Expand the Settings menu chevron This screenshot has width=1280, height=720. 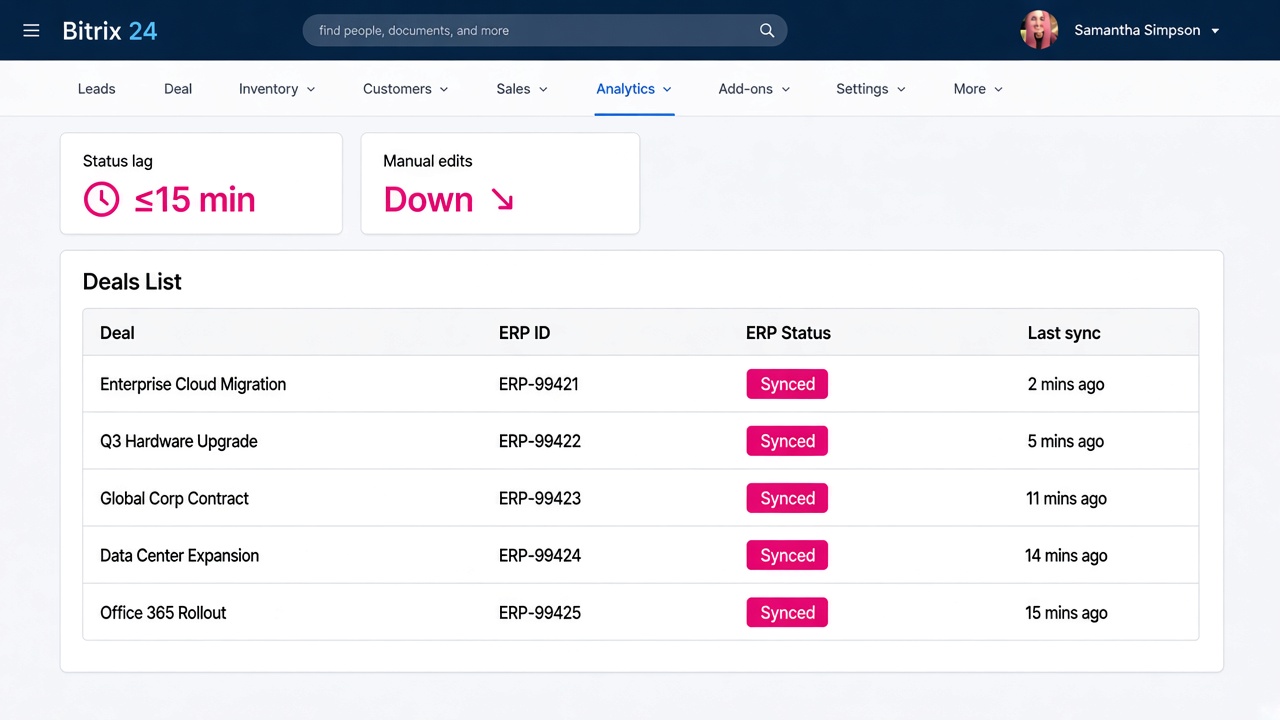(x=901, y=89)
